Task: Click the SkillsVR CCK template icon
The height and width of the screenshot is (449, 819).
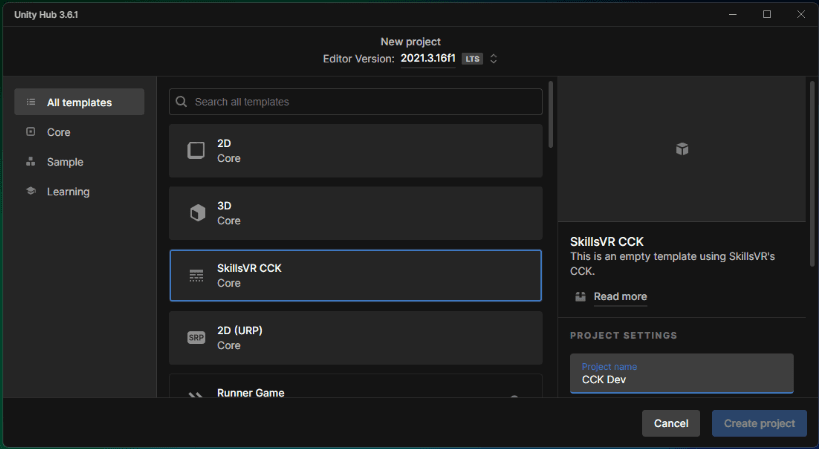Action: tap(196, 276)
